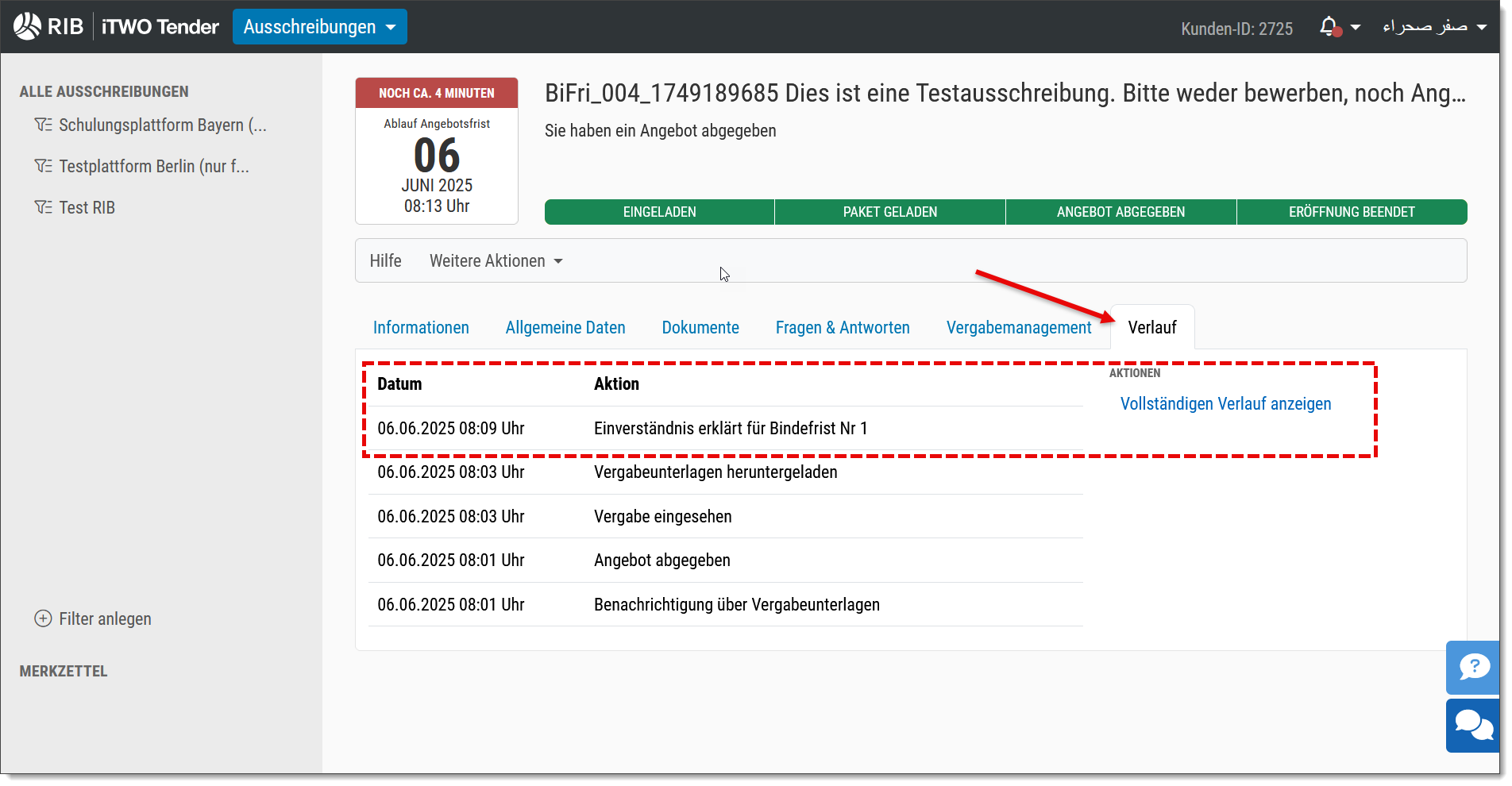Expand the Weitere Aktionen menu
The height and width of the screenshot is (786, 1512).
pyautogui.click(x=496, y=261)
